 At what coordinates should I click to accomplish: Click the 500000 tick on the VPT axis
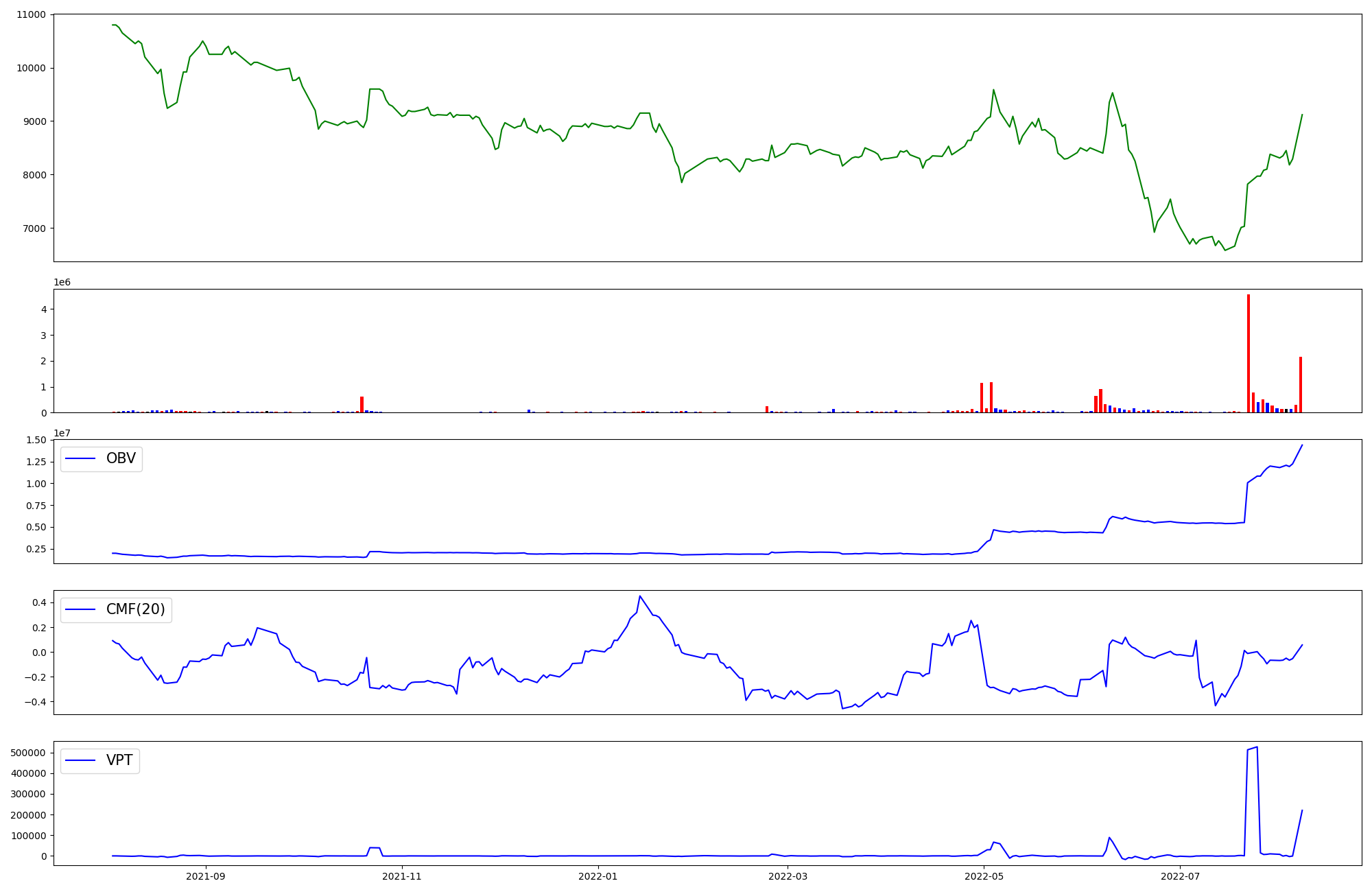tap(28, 753)
